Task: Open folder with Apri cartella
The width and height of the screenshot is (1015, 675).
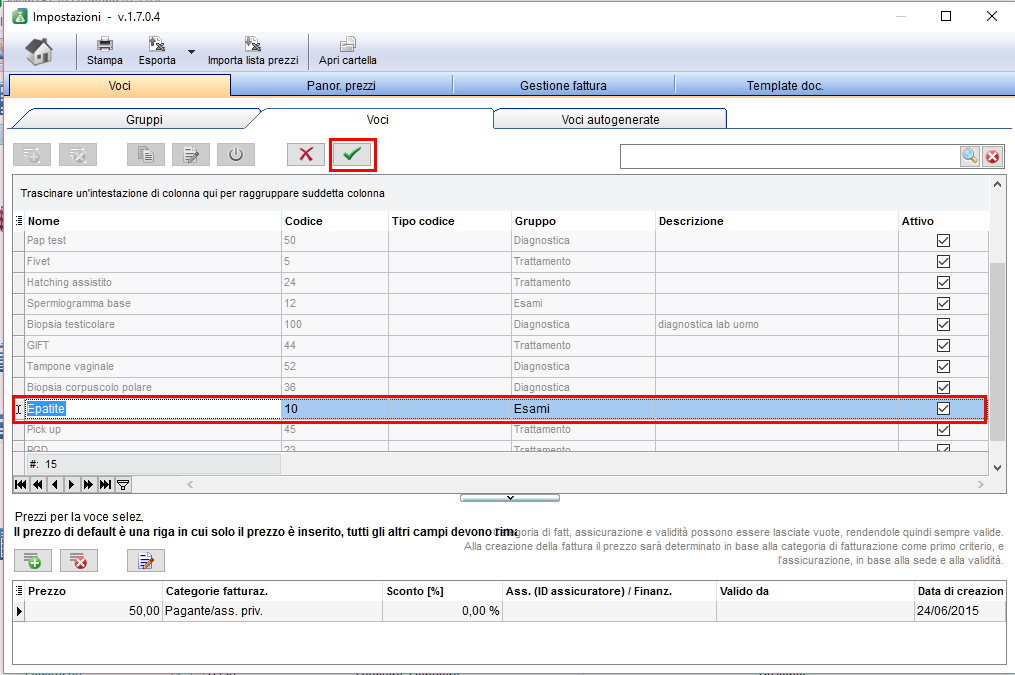Action: [348, 52]
